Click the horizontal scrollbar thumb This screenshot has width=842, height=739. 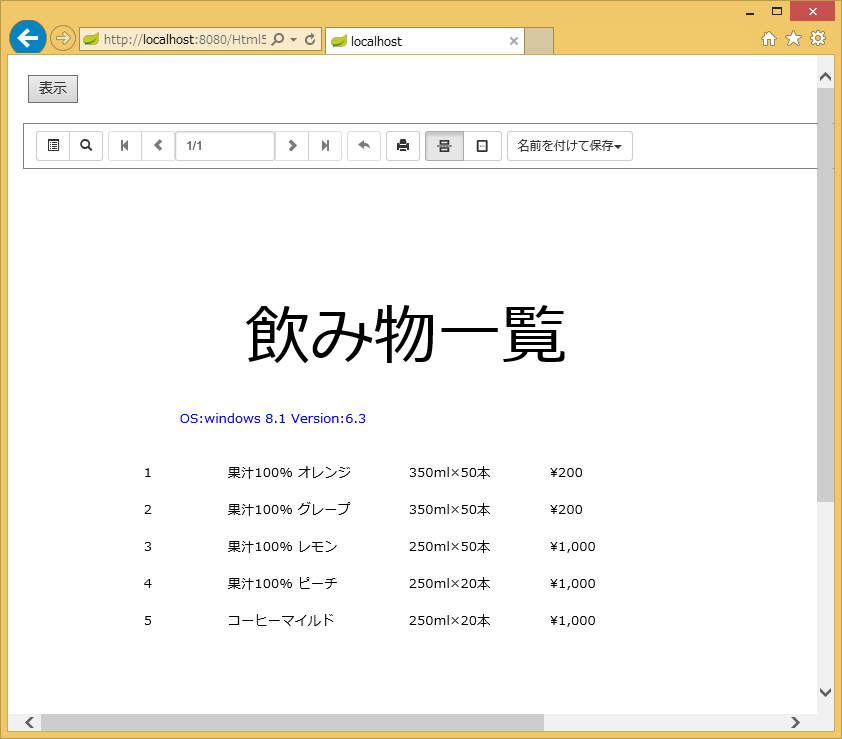[x=293, y=722]
